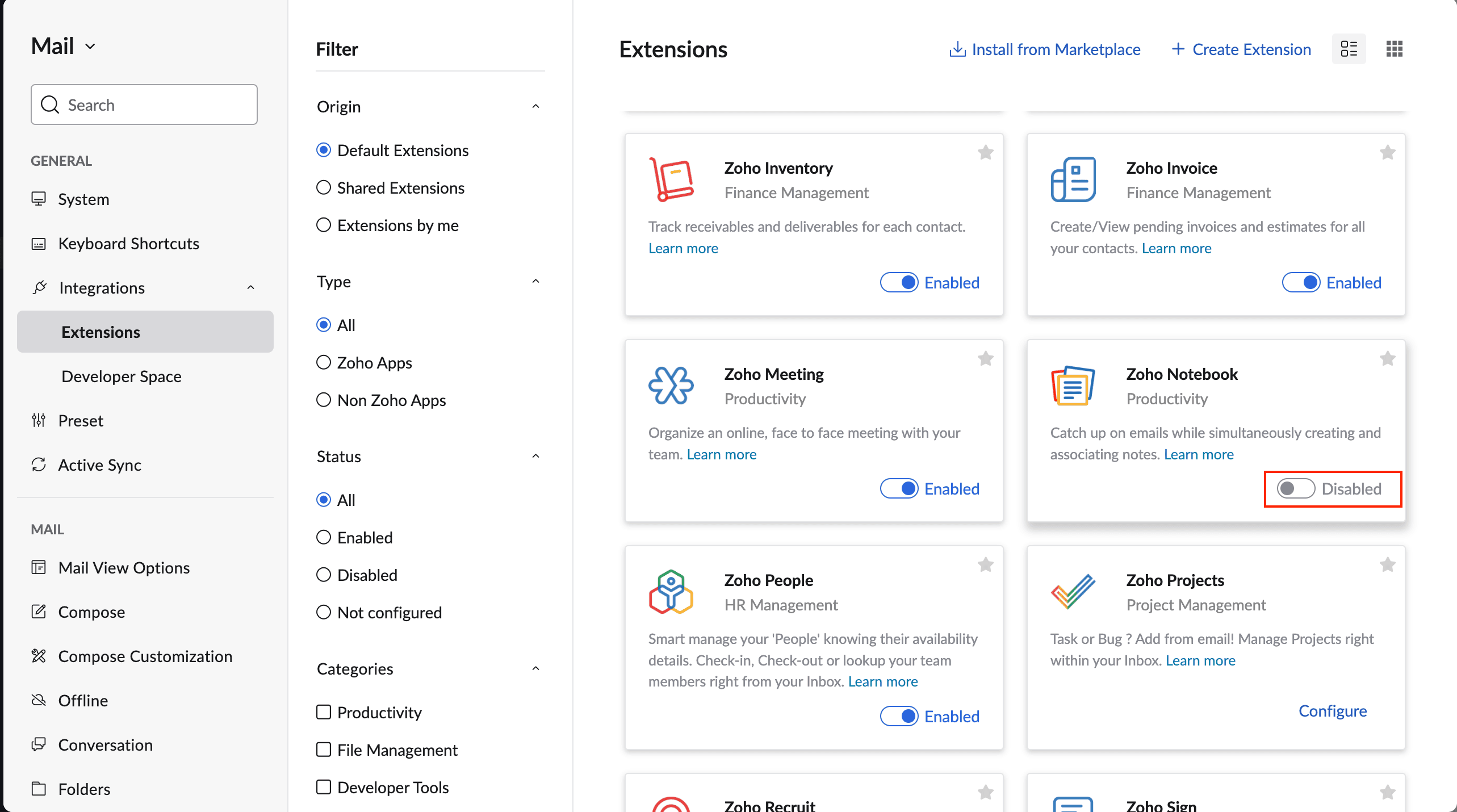
Task: Click the Zoho Projects checkmark icon
Action: click(1073, 591)
